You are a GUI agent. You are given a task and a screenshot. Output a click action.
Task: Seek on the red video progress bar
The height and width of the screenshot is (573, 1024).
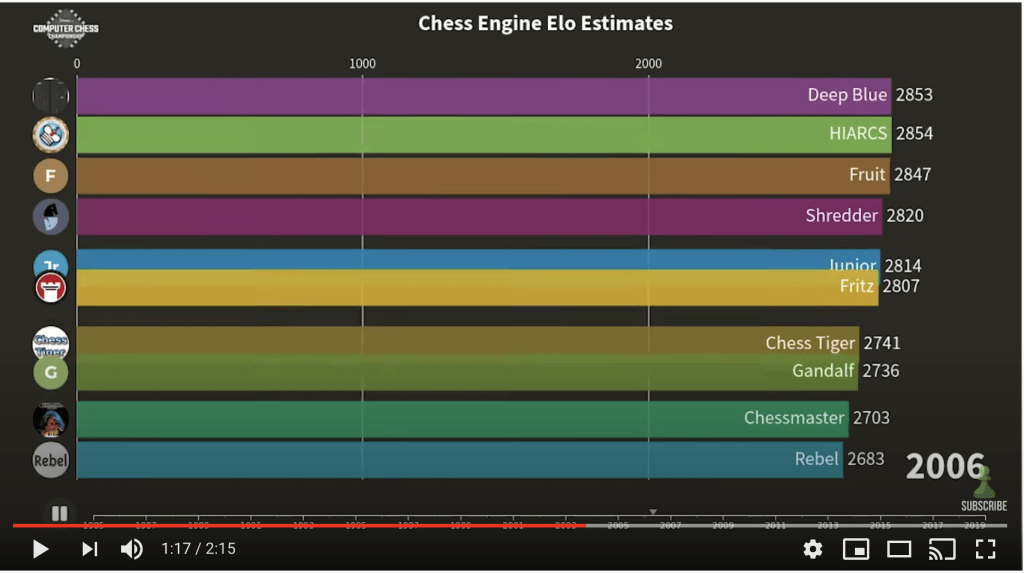click(x=300, y=525)
